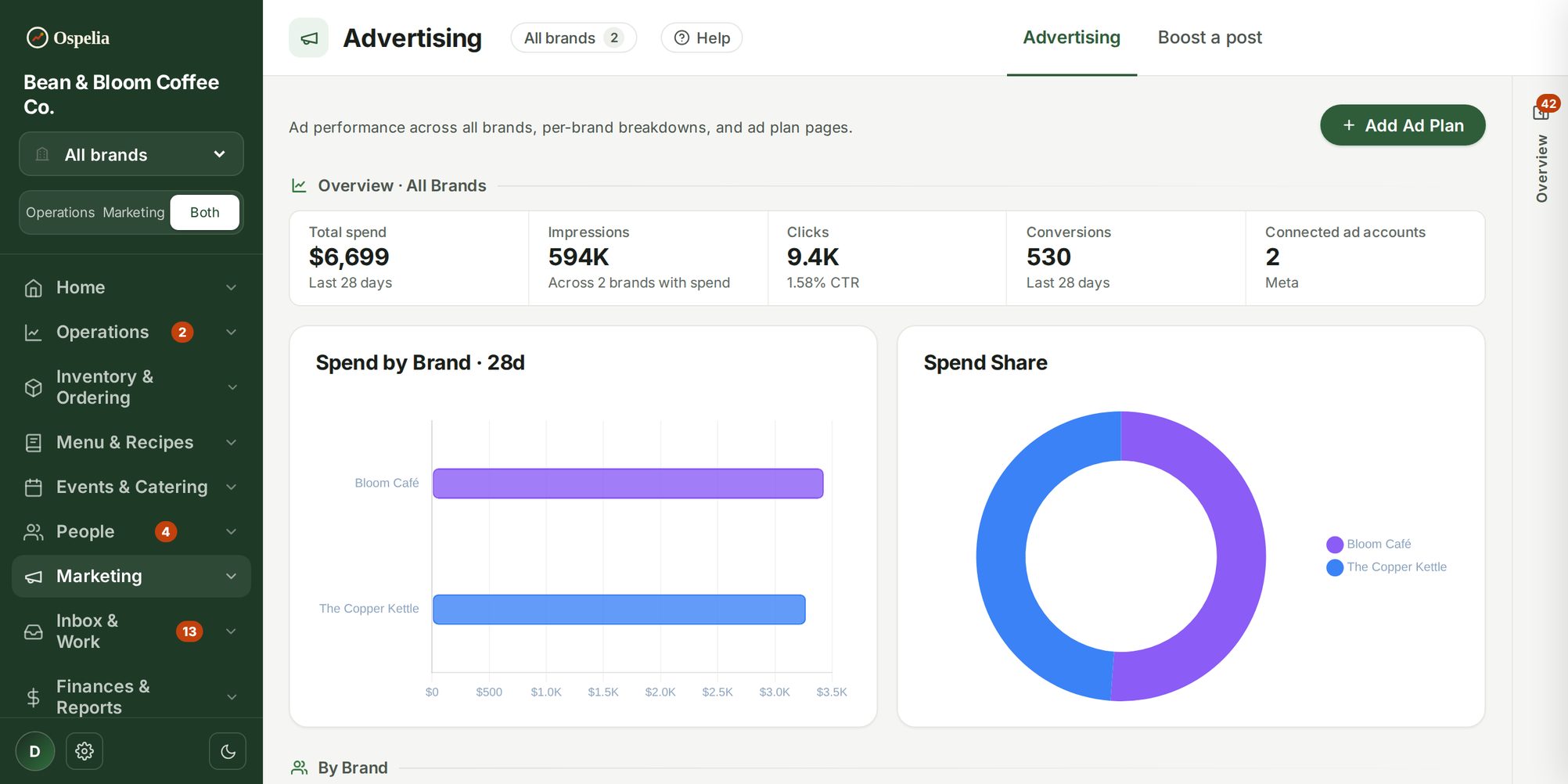Open the Overview side panel tab
The height and width of the screenshot is (784, 1568).
[x=1542, y=169]
